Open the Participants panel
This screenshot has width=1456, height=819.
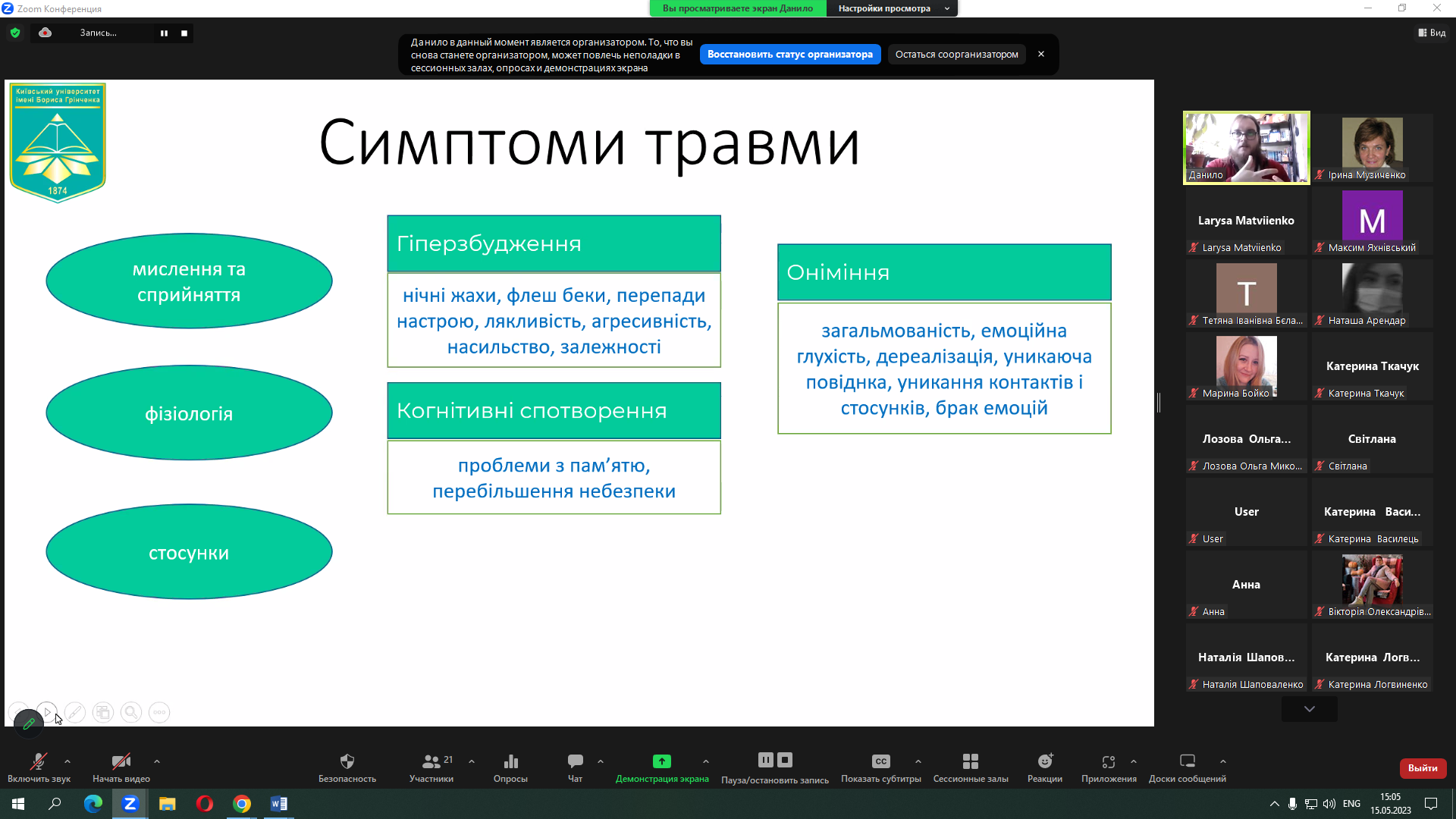coord(431,761)
